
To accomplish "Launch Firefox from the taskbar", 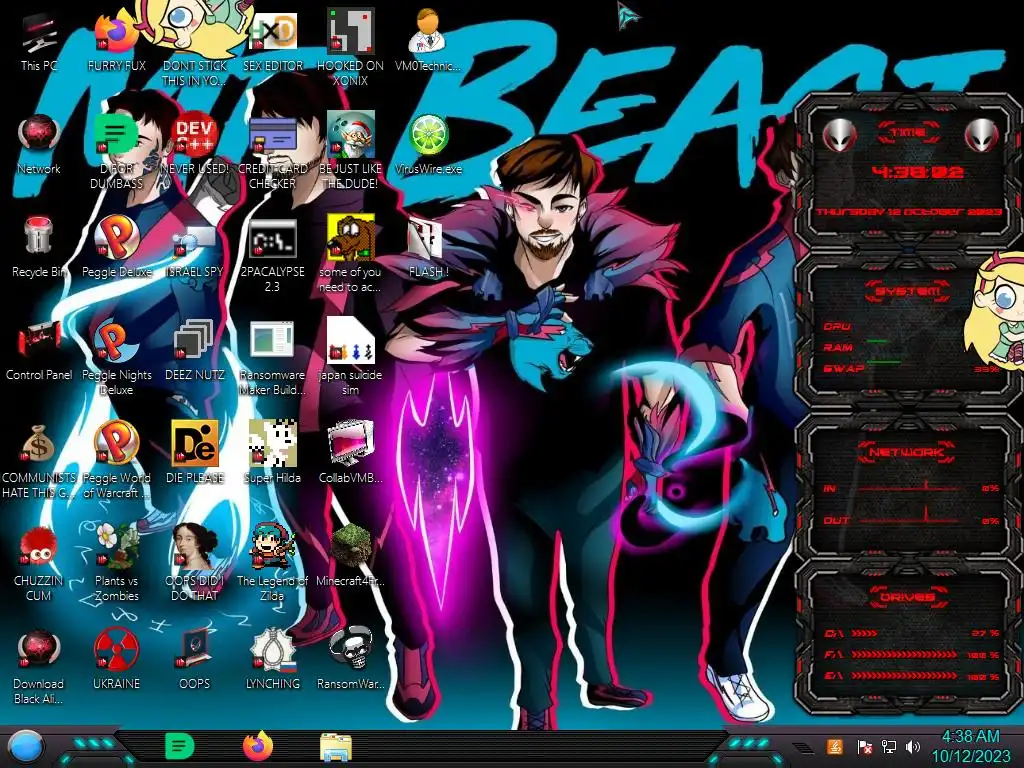I will point(258,746).
